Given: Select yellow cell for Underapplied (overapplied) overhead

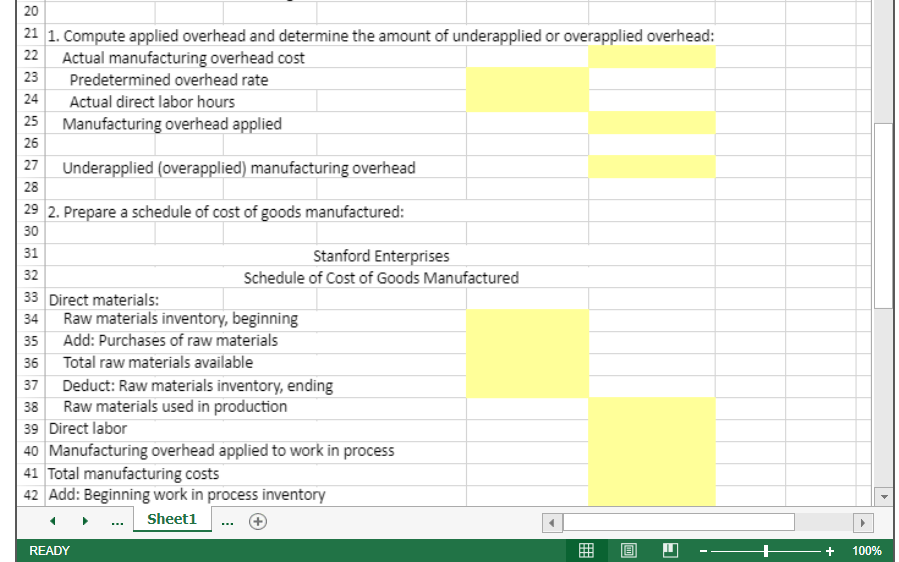Looking at the screenshot, I should tap(652, 167).
